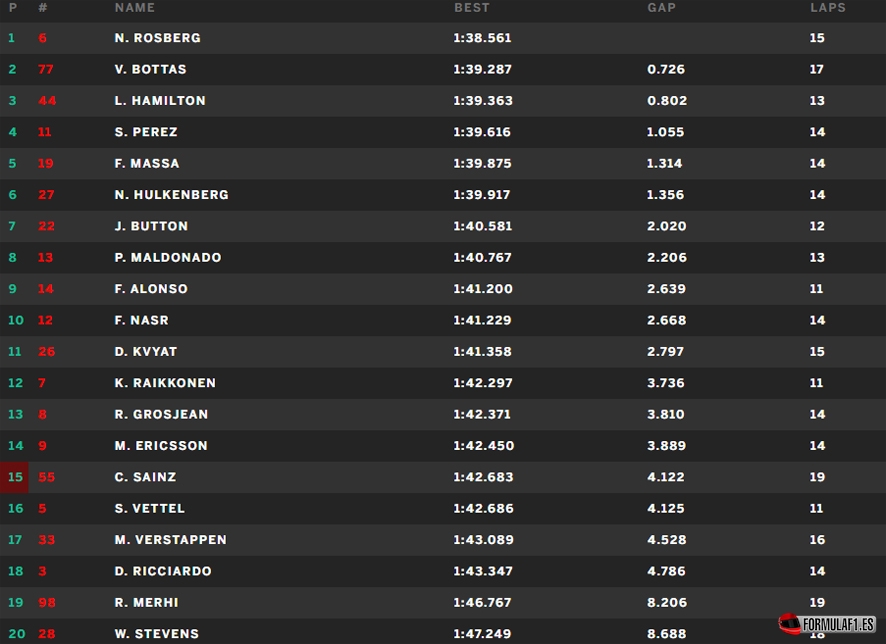
Task: Select J. Button's best time 1:40.581
Action: pos(483,226)
